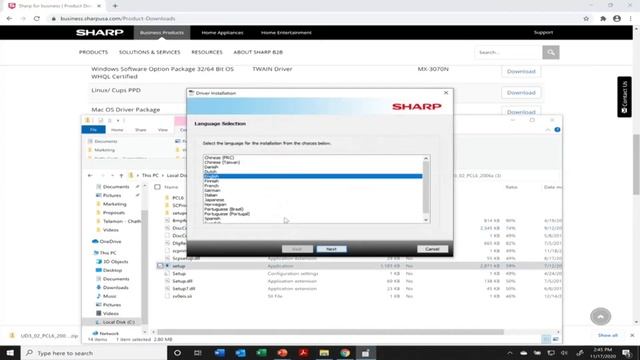Open the Excel taskbar icon
The image size is (640, 360).
tap(261, 353)
